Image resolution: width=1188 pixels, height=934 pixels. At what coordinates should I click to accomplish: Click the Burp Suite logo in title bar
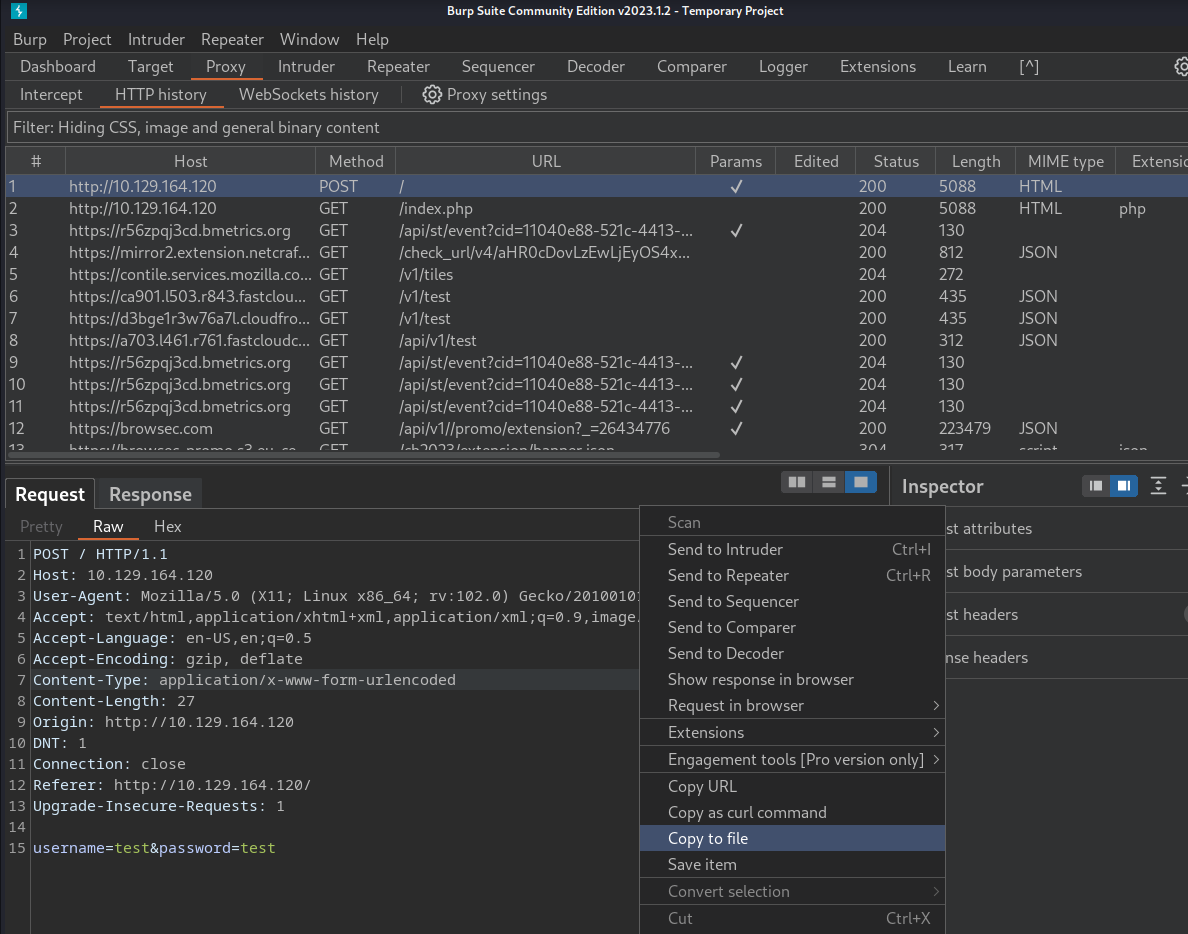[19, 11]
